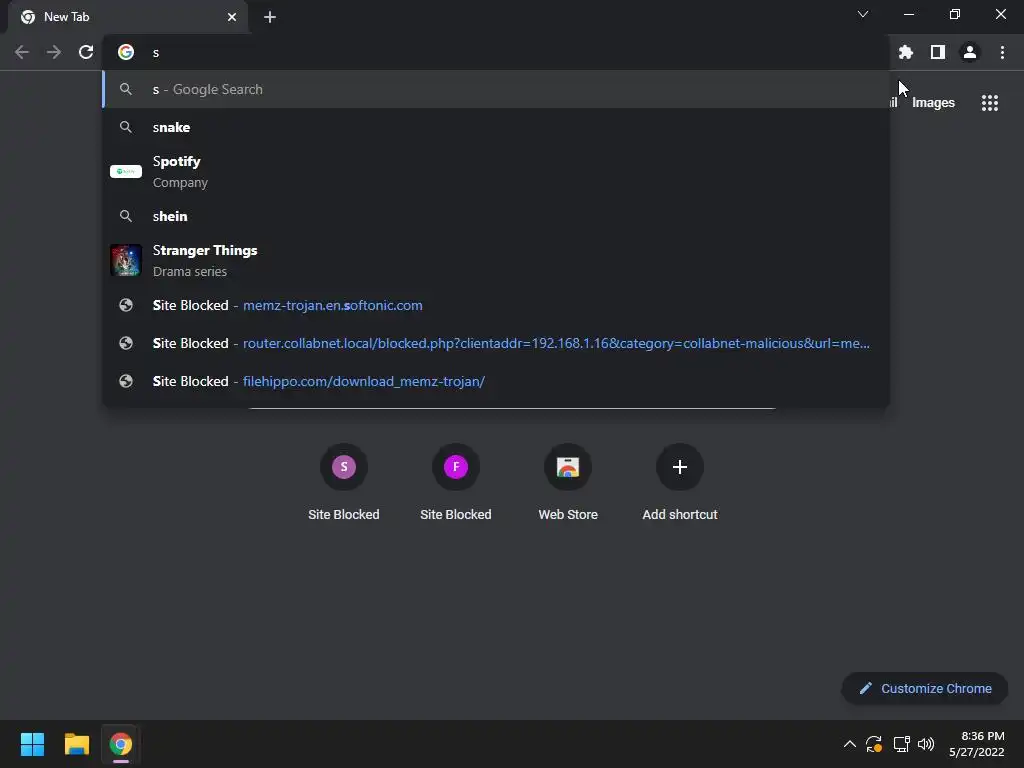Restore down the Chrome window

[x=955, y=14]
